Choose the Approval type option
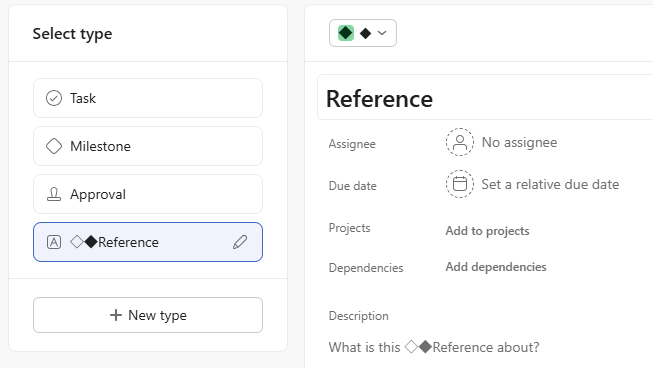 (148, 194)
